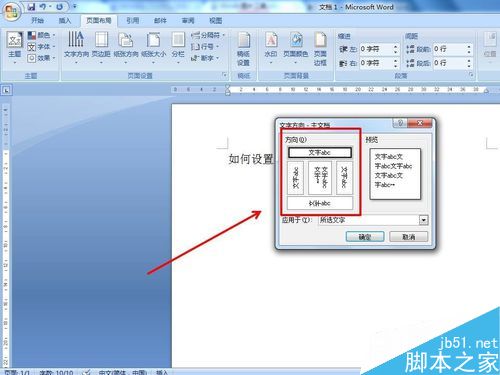Switch to the 开始 (Home) tab

coord(37,21)
